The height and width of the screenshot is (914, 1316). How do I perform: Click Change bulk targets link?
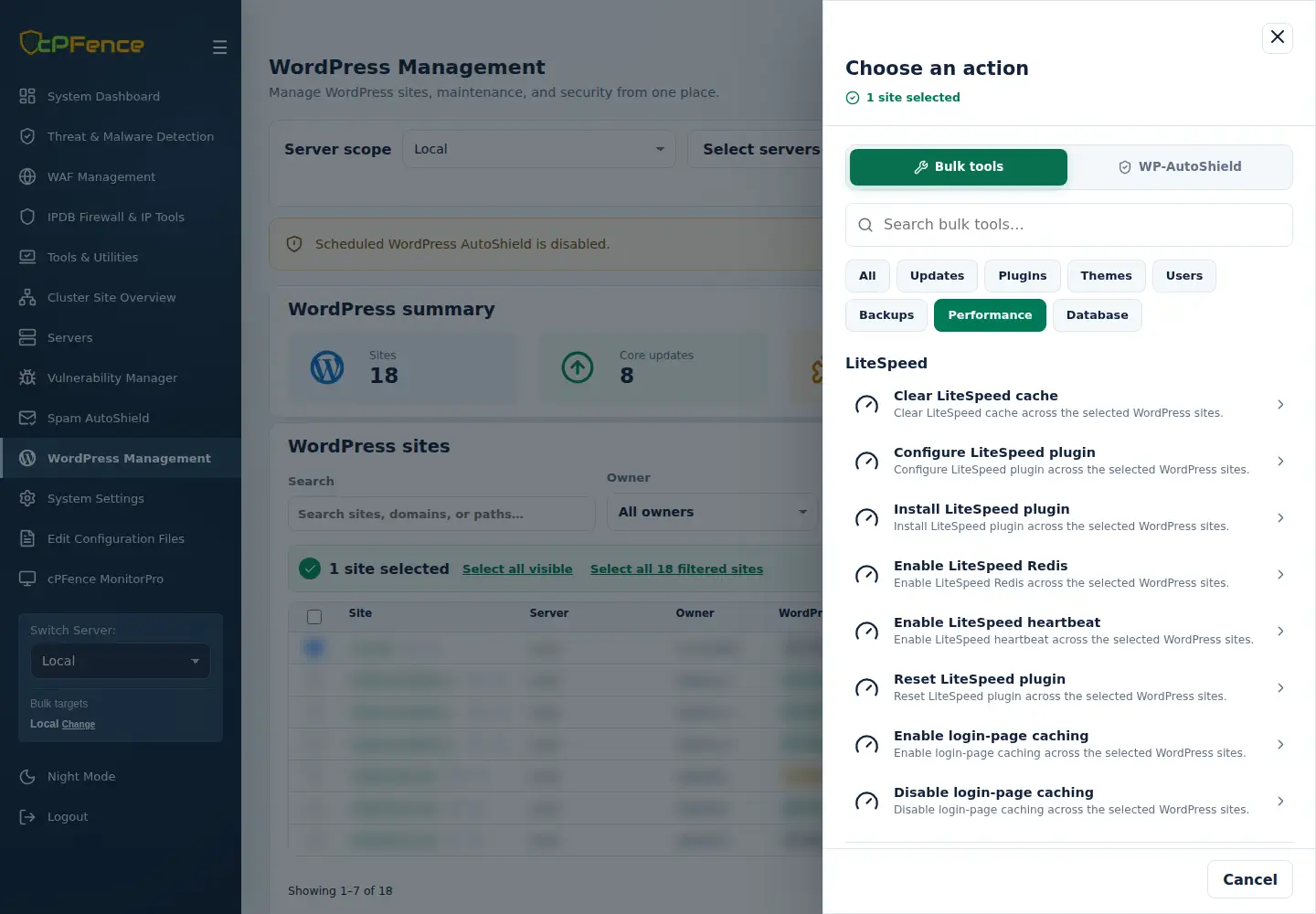(x=79, y=724)
